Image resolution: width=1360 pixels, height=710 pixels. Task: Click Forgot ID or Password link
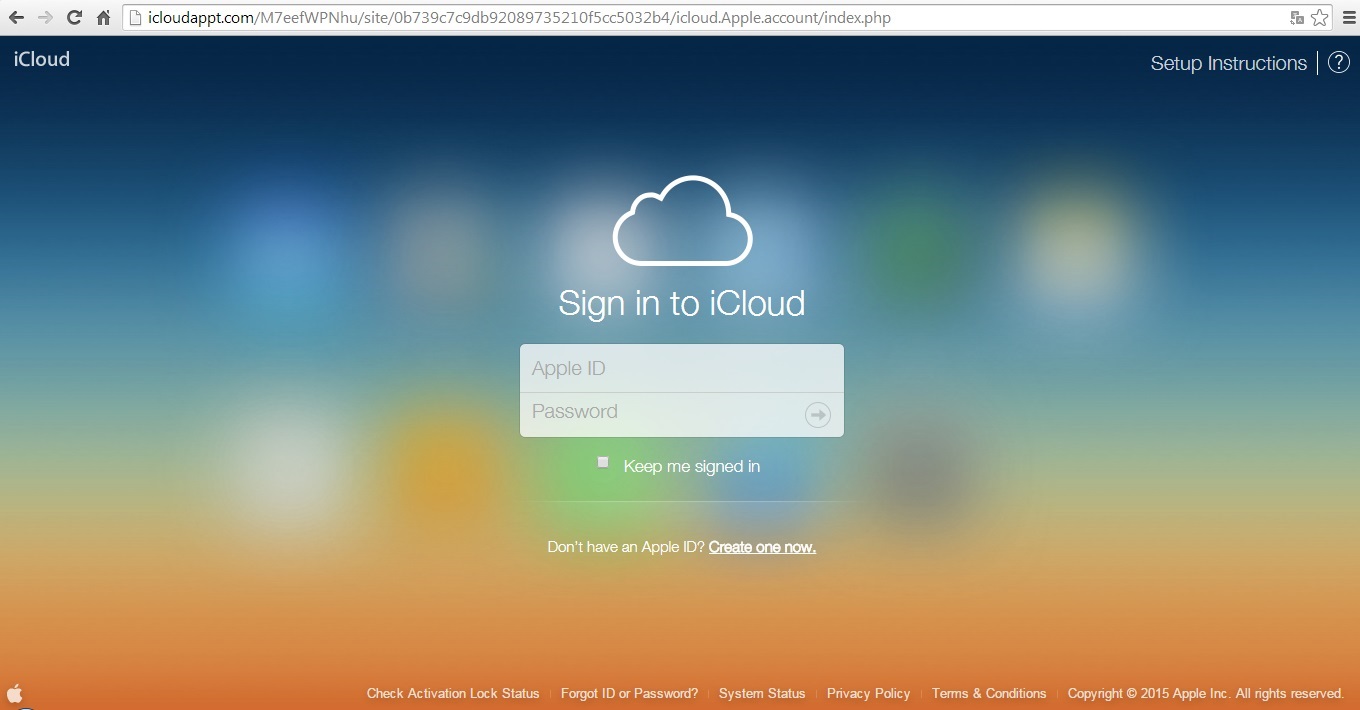click(x=629, y=693)
